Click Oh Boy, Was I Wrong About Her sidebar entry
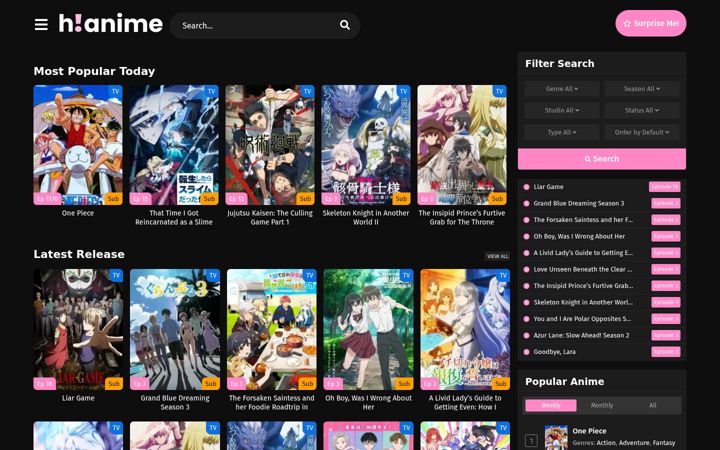The width and height of the screenshot is (720, 450). (579, 236)
